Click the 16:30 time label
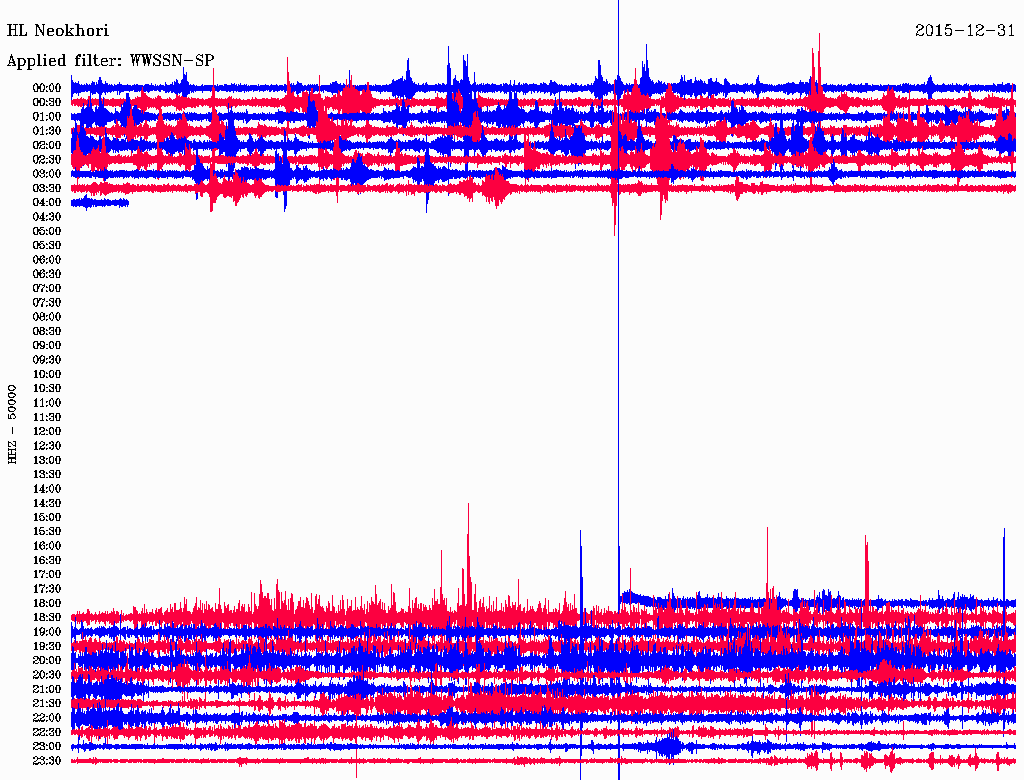 47,561
